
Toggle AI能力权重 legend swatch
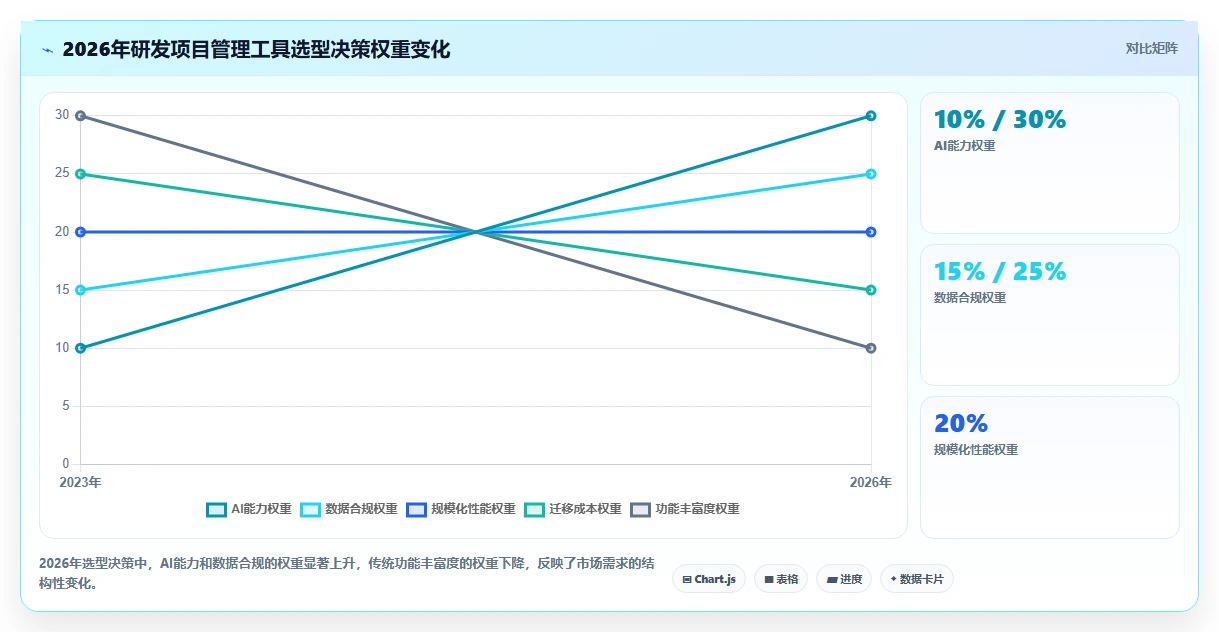[216, 509]
